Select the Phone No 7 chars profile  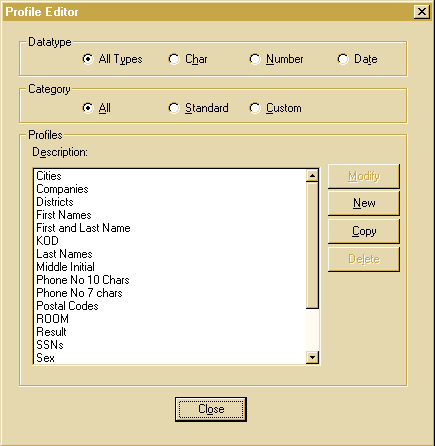170,293
